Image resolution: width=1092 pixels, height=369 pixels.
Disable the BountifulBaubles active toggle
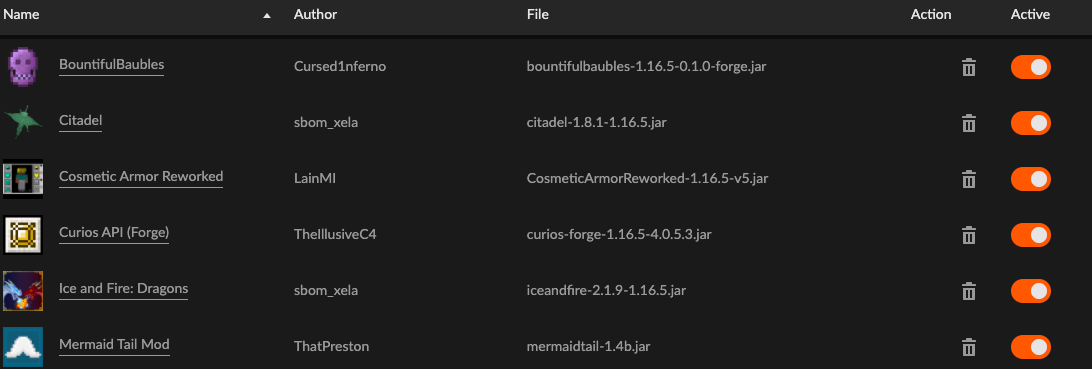1031,67
